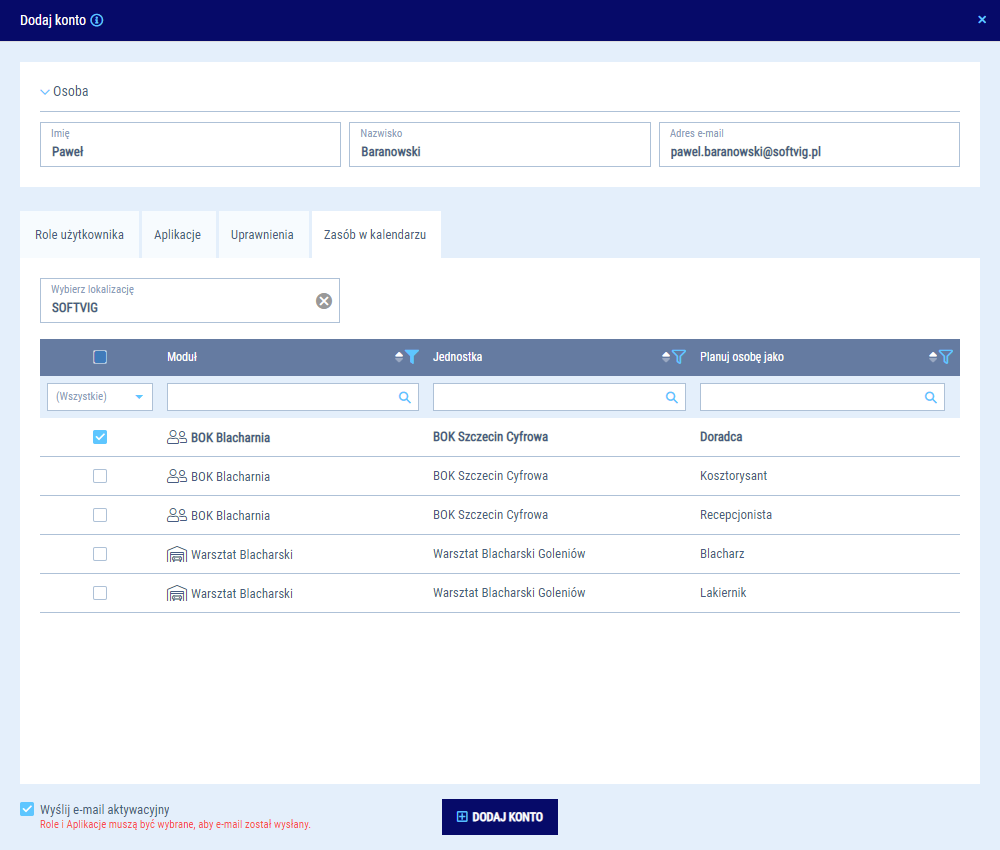Click the info icon beside Dodaj konto
1000x850 pixels.
click(97, 20)
